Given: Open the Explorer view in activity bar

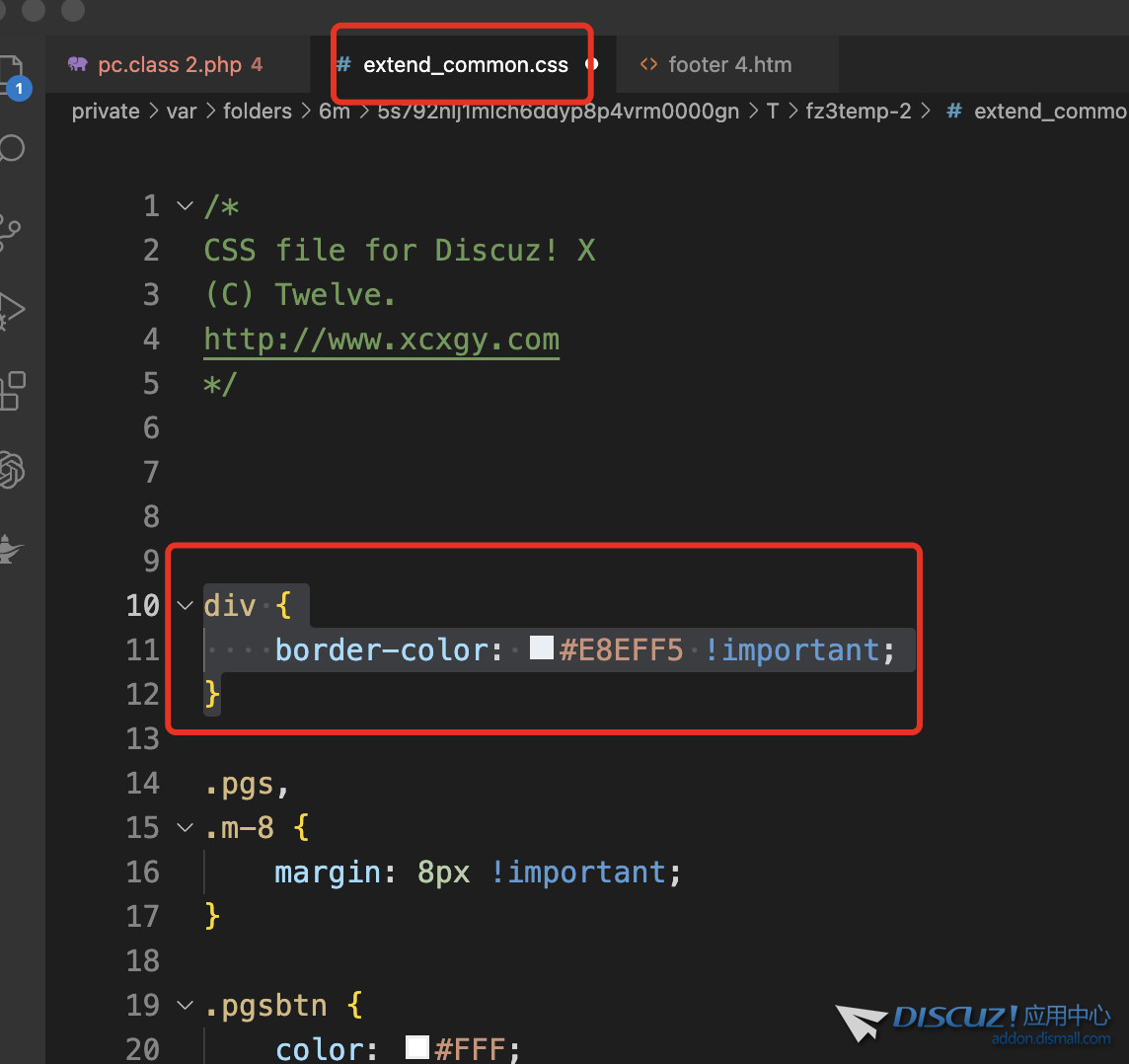Looking at the screenshot, I should click(10, 74).
